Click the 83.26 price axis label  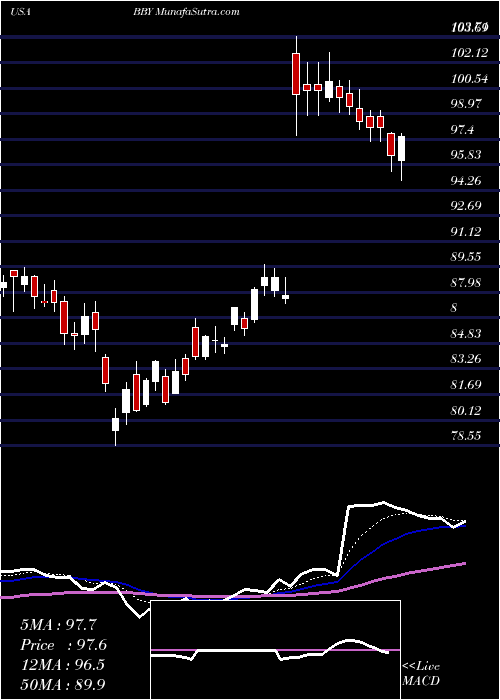point(467,359)
